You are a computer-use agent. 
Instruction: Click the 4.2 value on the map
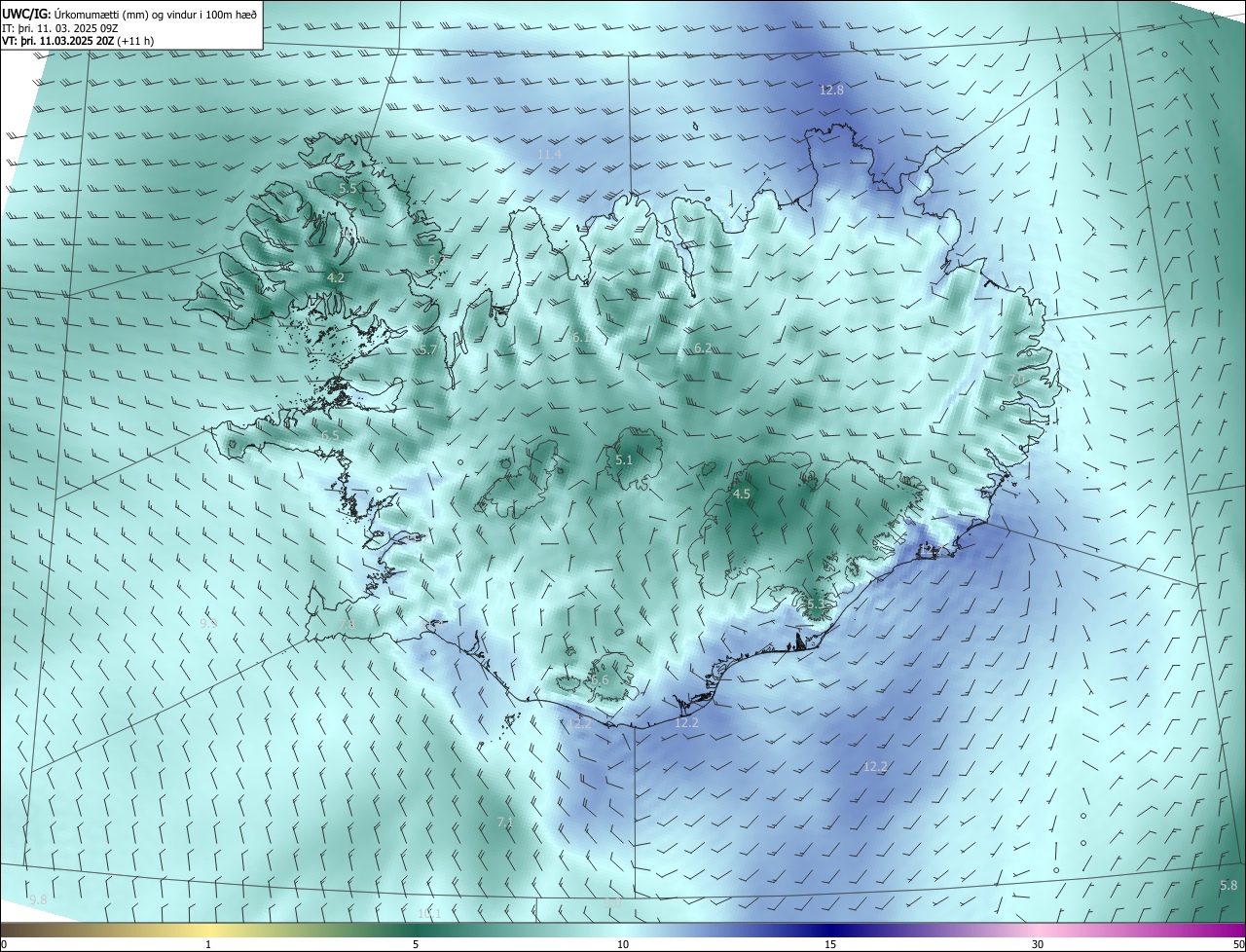click(x=336, y=277)
